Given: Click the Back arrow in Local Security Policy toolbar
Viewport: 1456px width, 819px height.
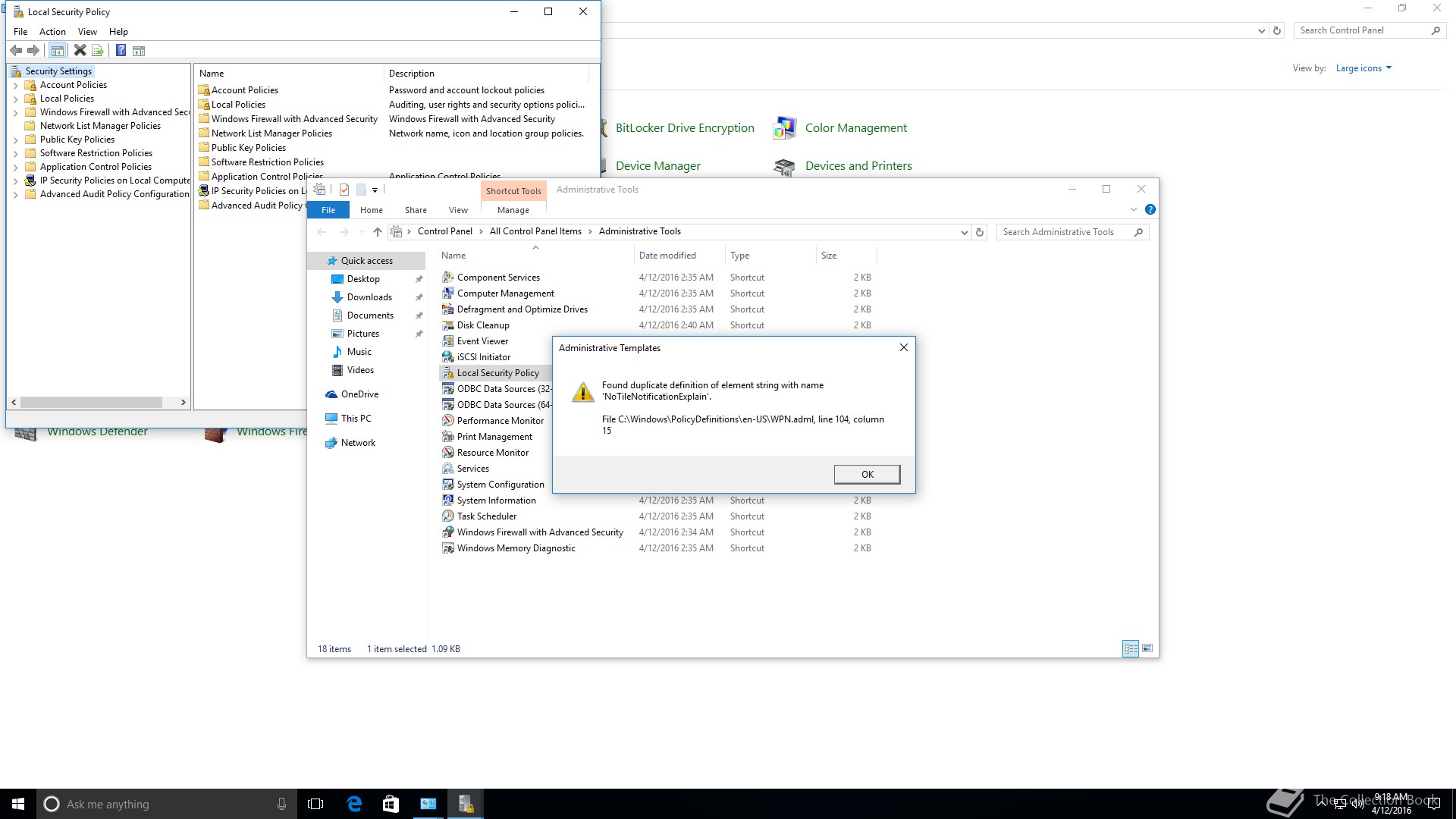Looking at the screenshot, I should [x=16, y=50].
